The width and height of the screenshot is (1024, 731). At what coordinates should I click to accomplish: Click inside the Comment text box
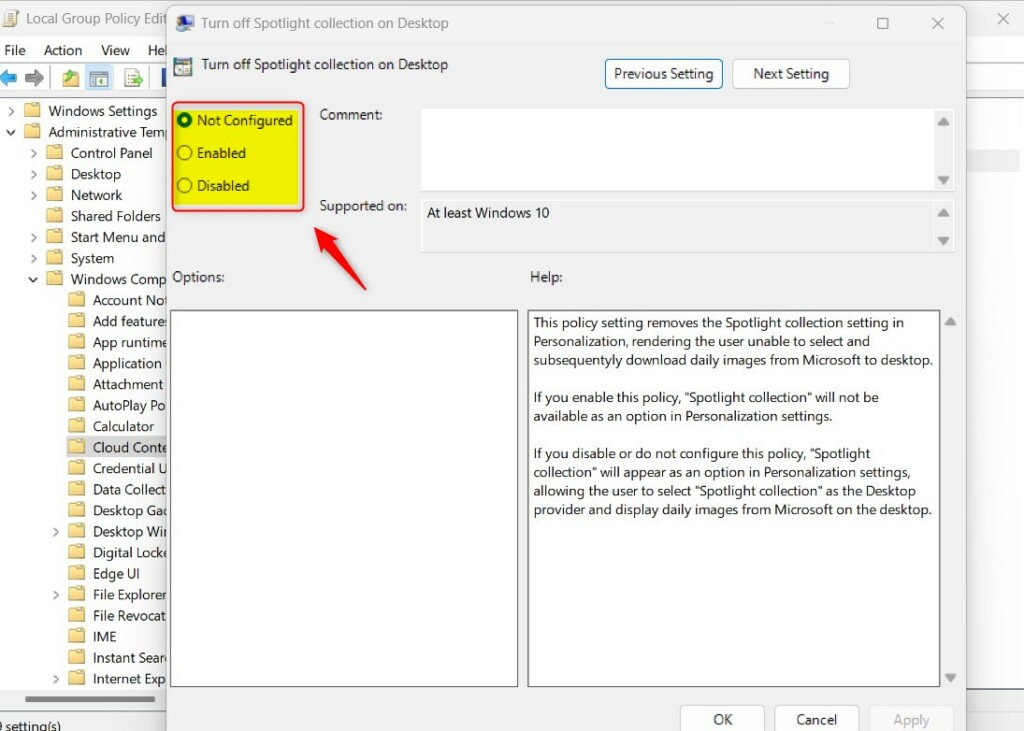pos(677,150)
